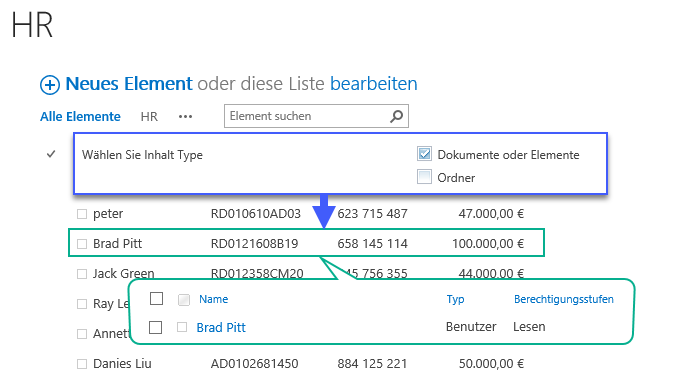Click number 623 715 487
The width and height of the screenshot is (684, 390).
click(x=372, y=214)
